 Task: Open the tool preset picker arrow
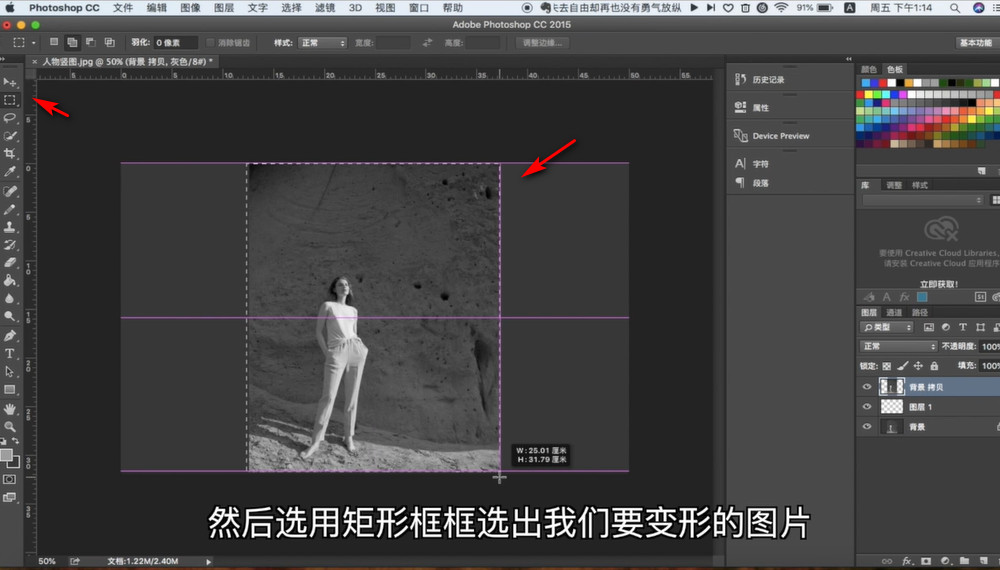coord(34,43)
